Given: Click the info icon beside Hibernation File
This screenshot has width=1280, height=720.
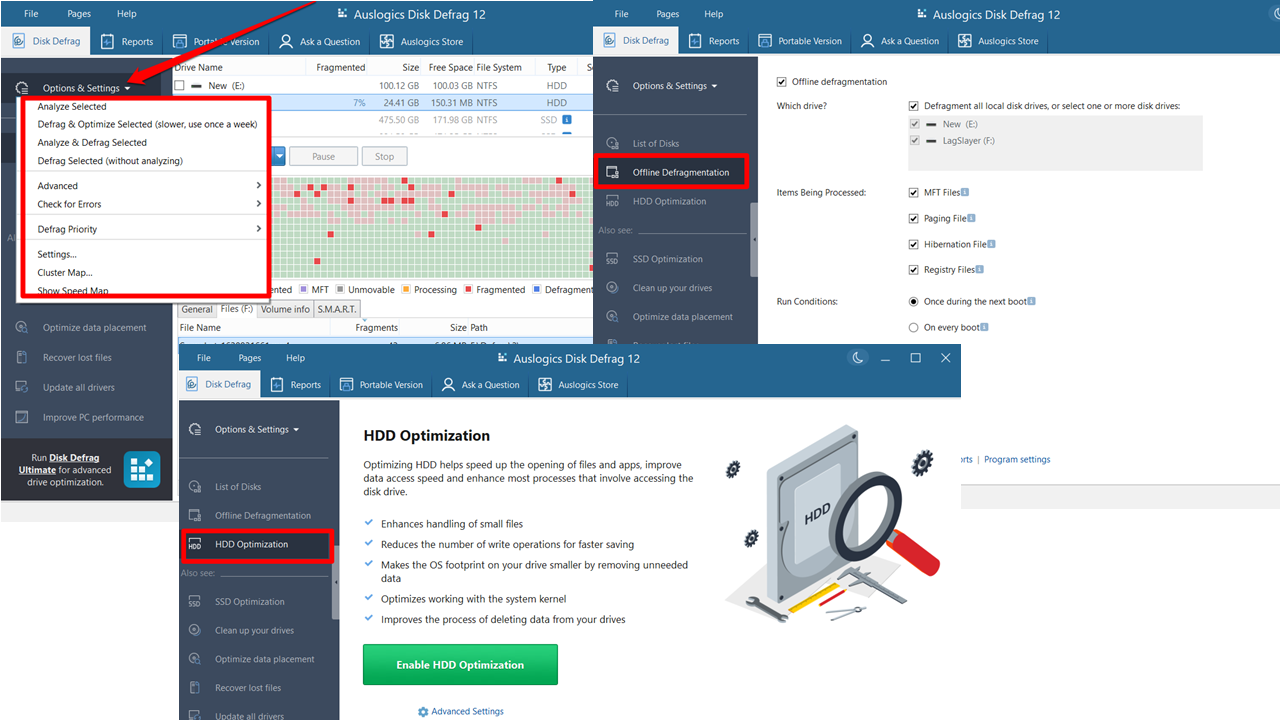Looking at the screenshot, I should pyautogui.click(x=991, y=244).
